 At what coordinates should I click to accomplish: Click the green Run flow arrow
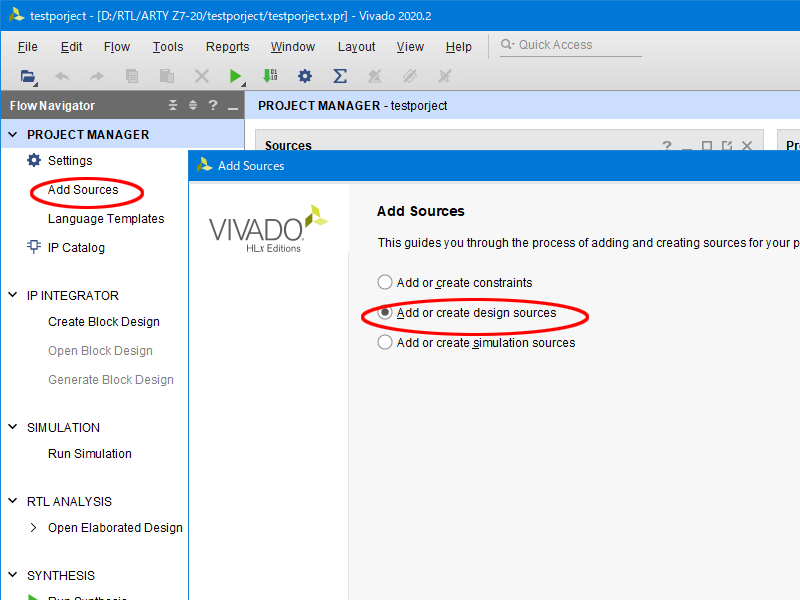(235, 76)
